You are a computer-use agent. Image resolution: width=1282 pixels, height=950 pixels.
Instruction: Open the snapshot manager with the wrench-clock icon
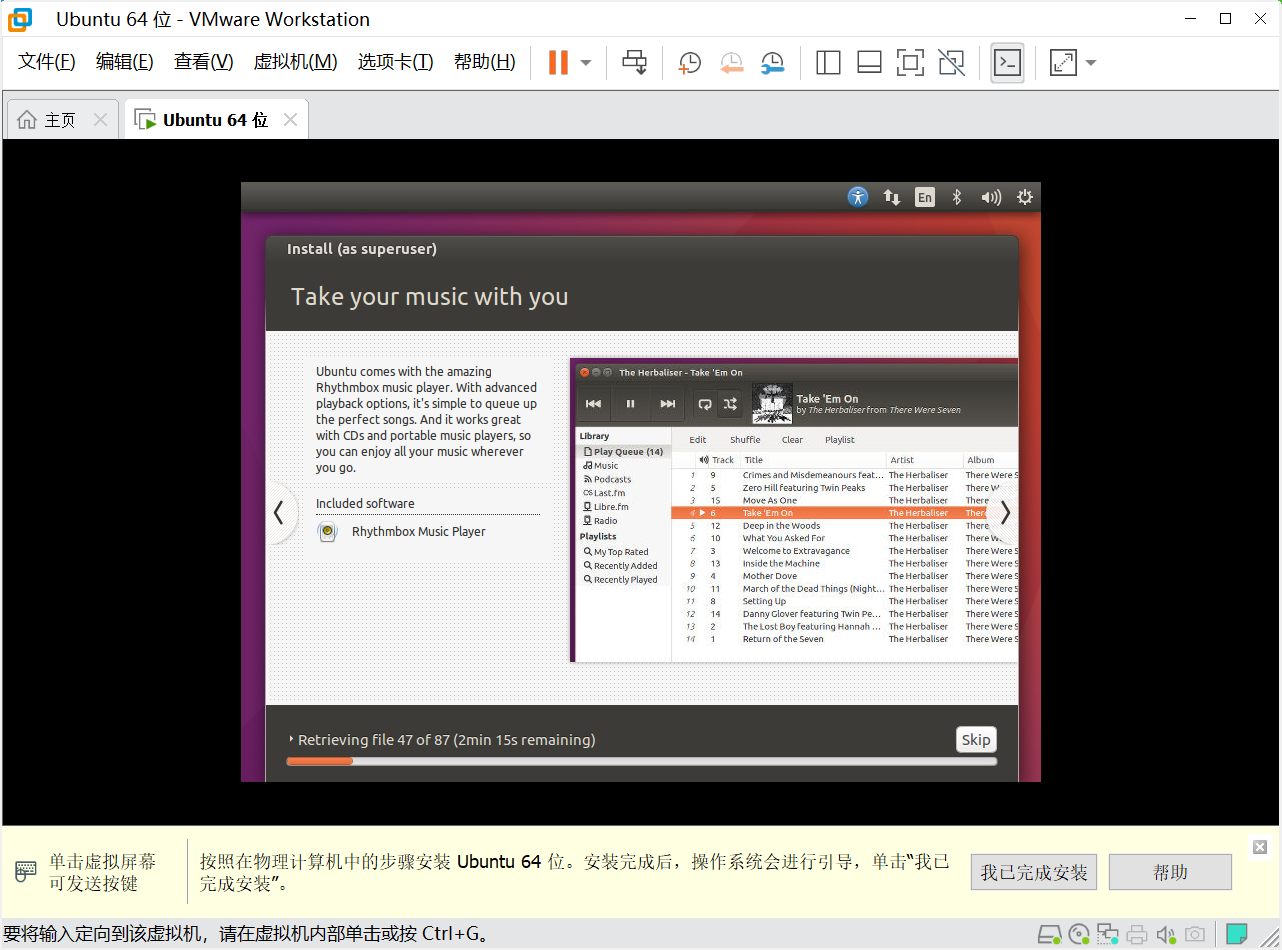click(x=772, y=63)
